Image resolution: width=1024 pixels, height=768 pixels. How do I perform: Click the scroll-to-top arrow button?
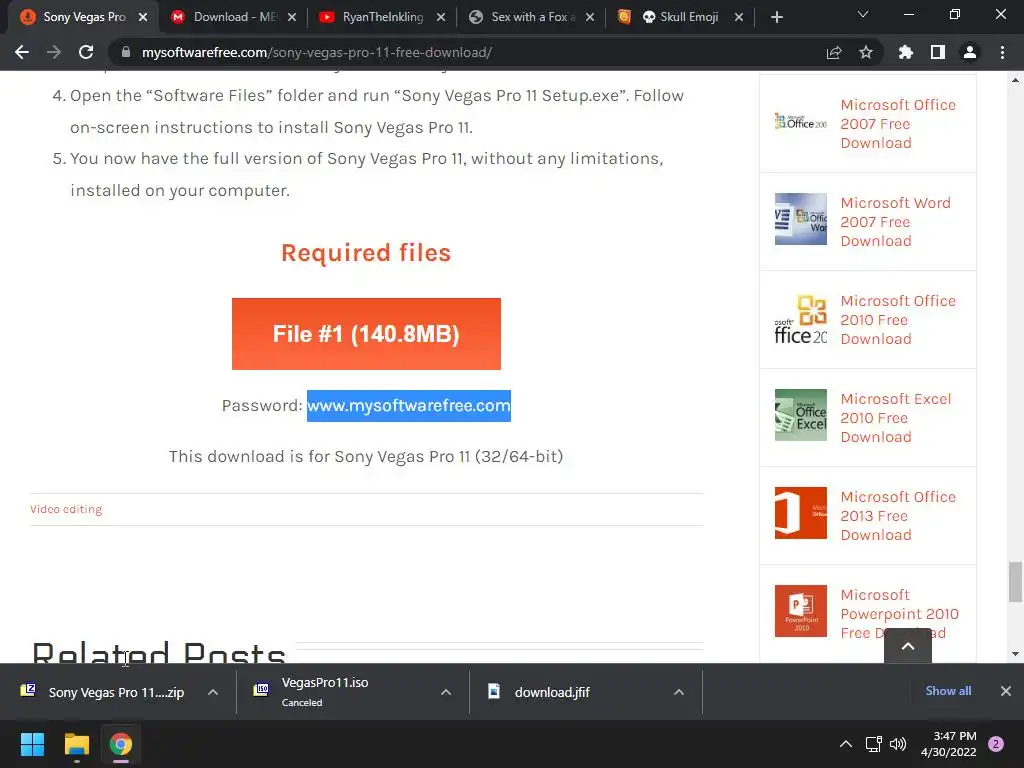point(908,646)
